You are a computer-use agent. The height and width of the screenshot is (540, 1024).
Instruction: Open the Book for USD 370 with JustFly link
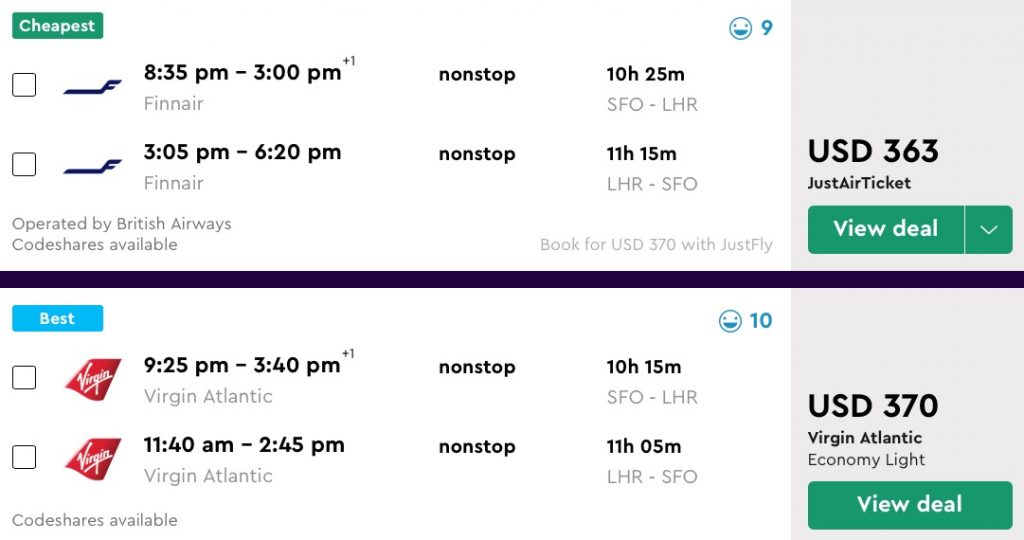[656, 244]
